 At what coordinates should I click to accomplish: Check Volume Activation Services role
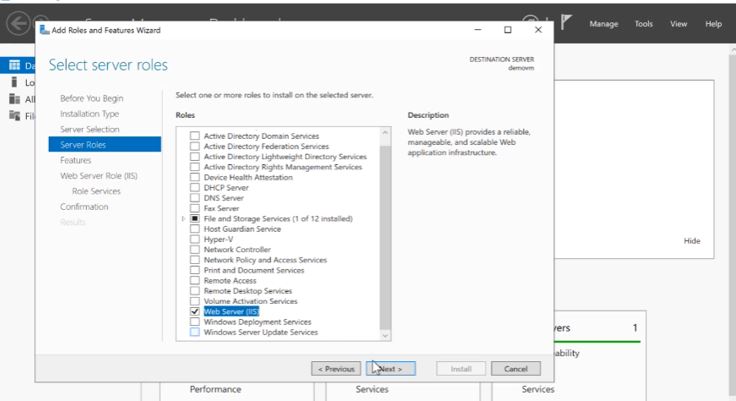(x=195, y=301)
